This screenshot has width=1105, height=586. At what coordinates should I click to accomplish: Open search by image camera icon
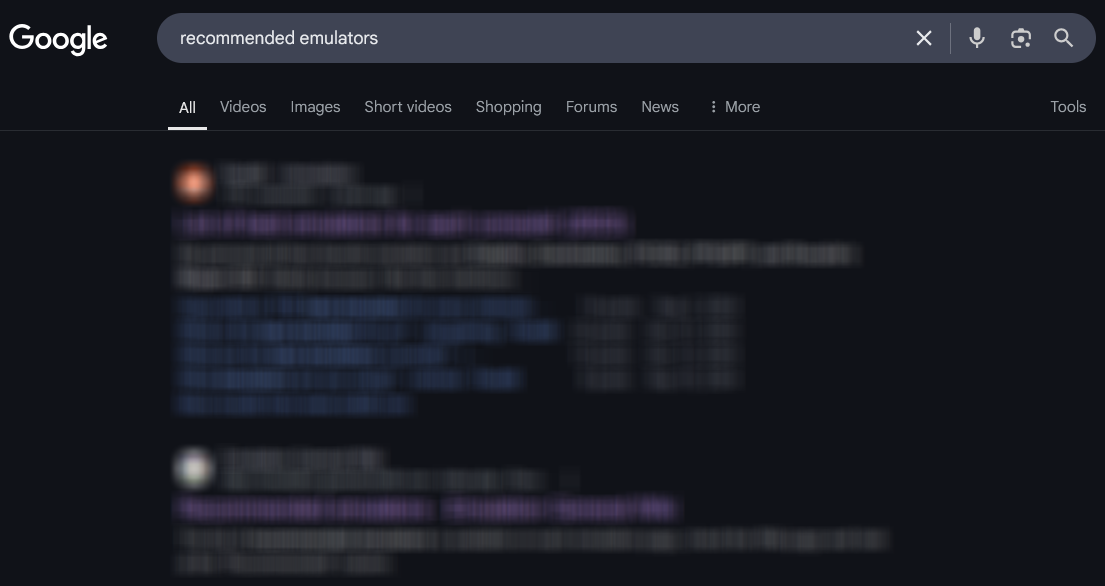pos(1020,38)
